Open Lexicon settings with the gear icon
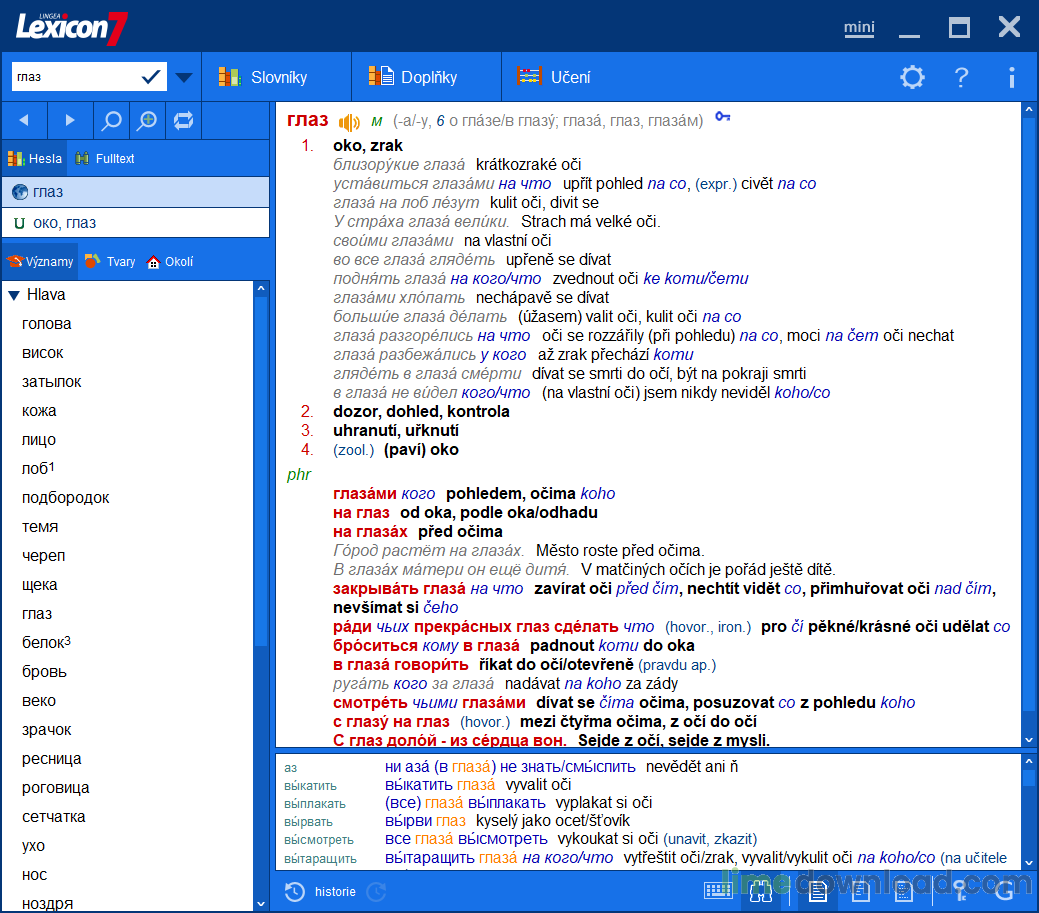 pos(911,76)
